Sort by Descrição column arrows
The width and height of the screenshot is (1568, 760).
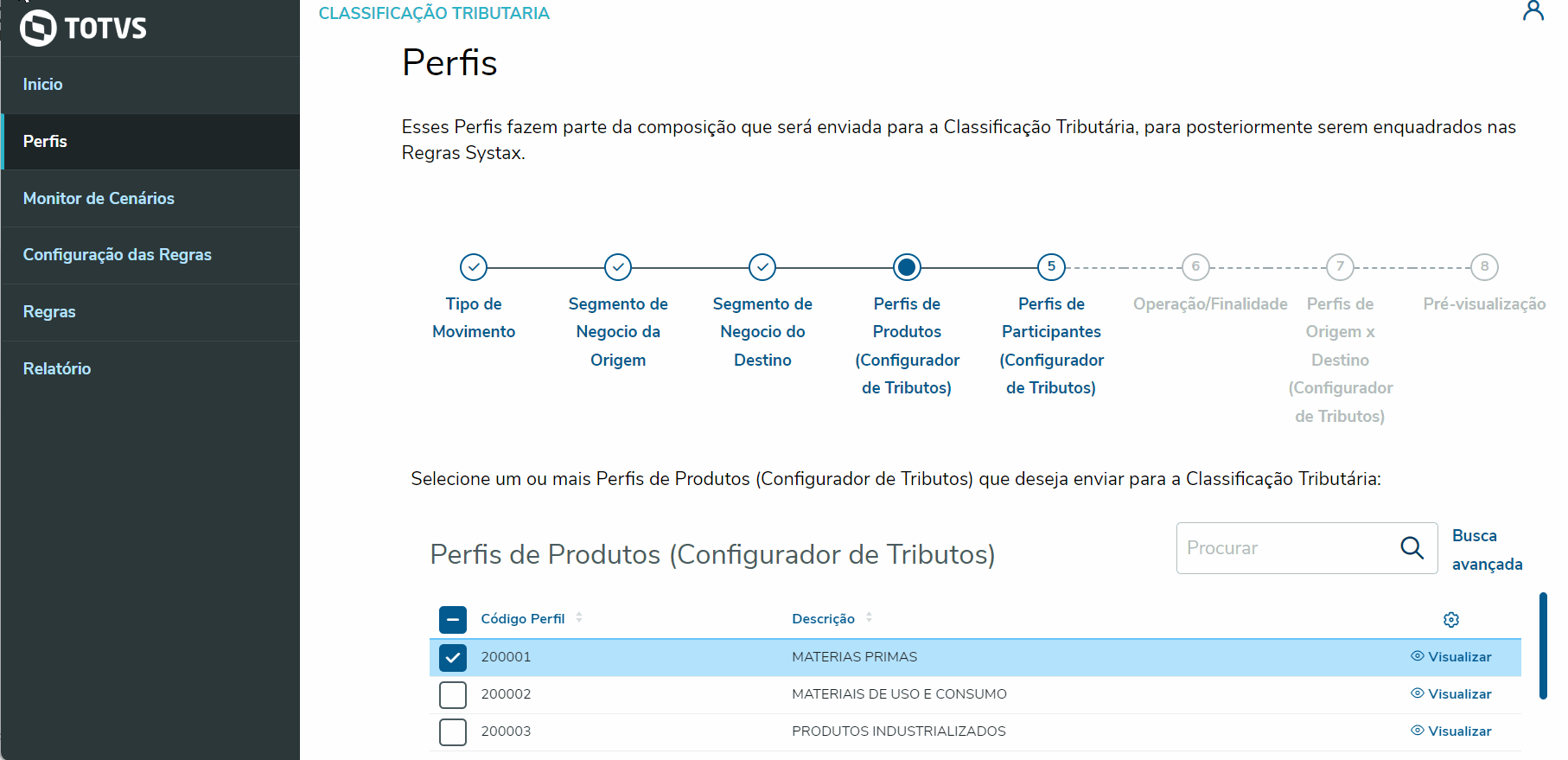(869, 617)
